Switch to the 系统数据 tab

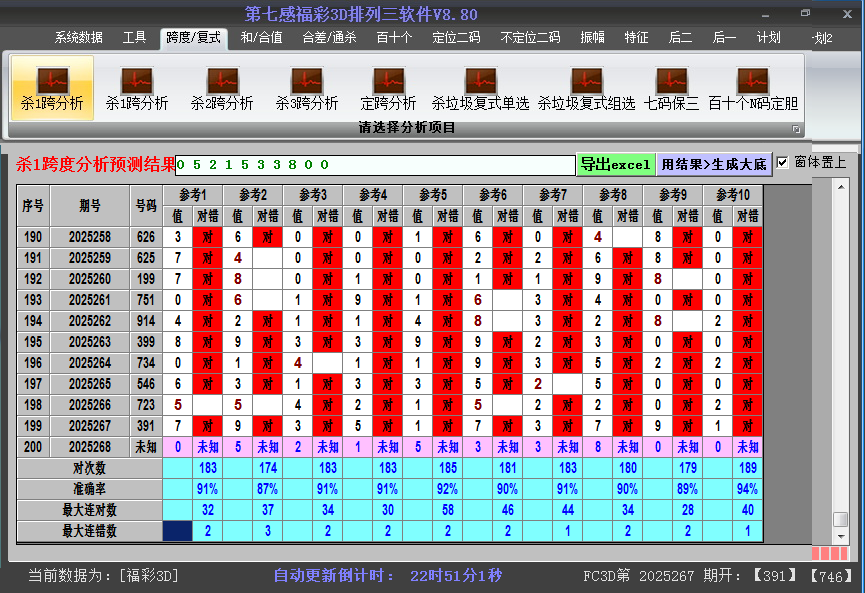(x=79, y=38)
